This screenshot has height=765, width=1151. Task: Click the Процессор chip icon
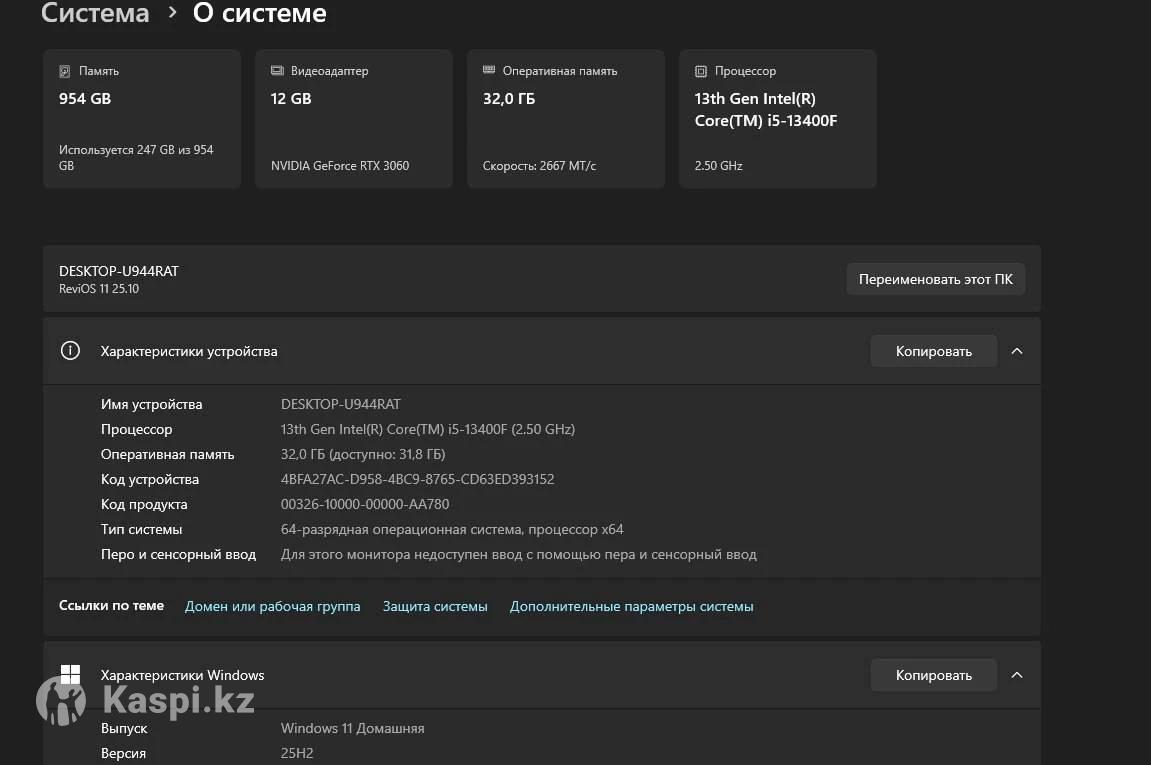701,71
